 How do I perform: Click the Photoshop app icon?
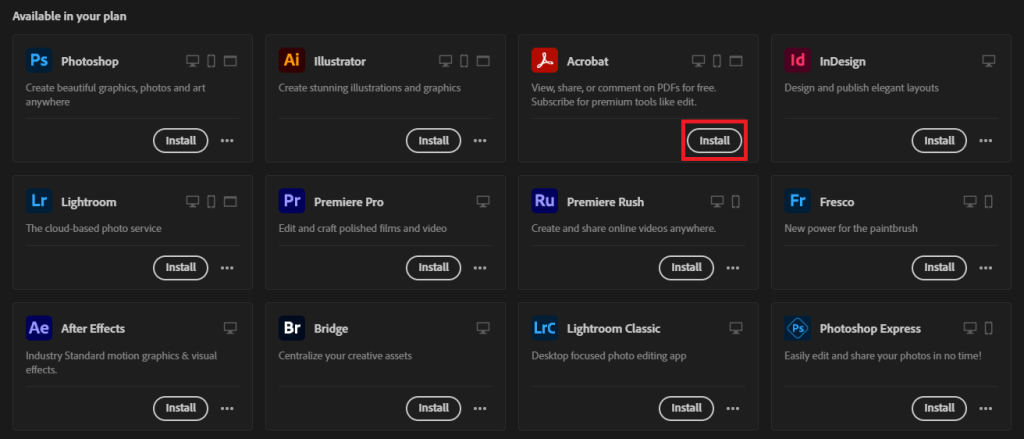tap(39, 61)
